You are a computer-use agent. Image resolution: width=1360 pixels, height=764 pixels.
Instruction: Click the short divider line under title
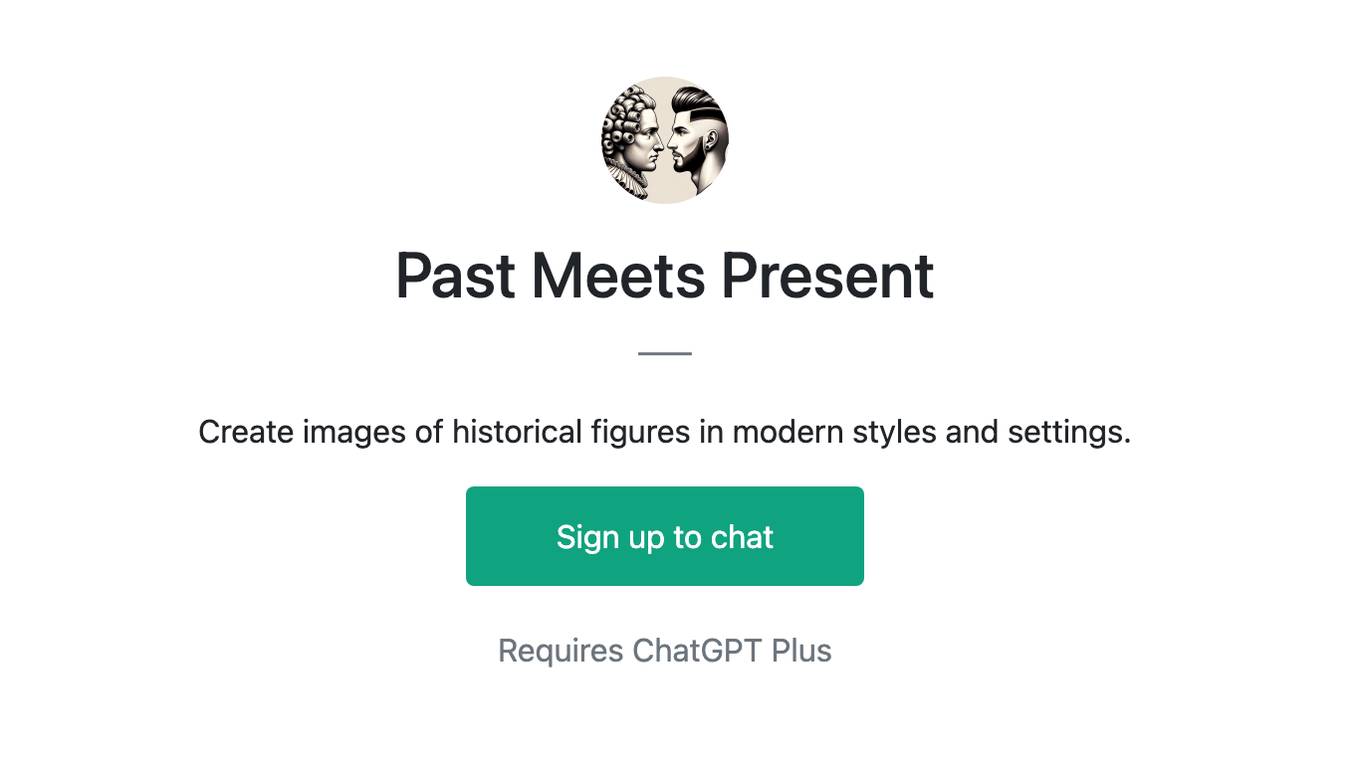[x=665, y=353]
